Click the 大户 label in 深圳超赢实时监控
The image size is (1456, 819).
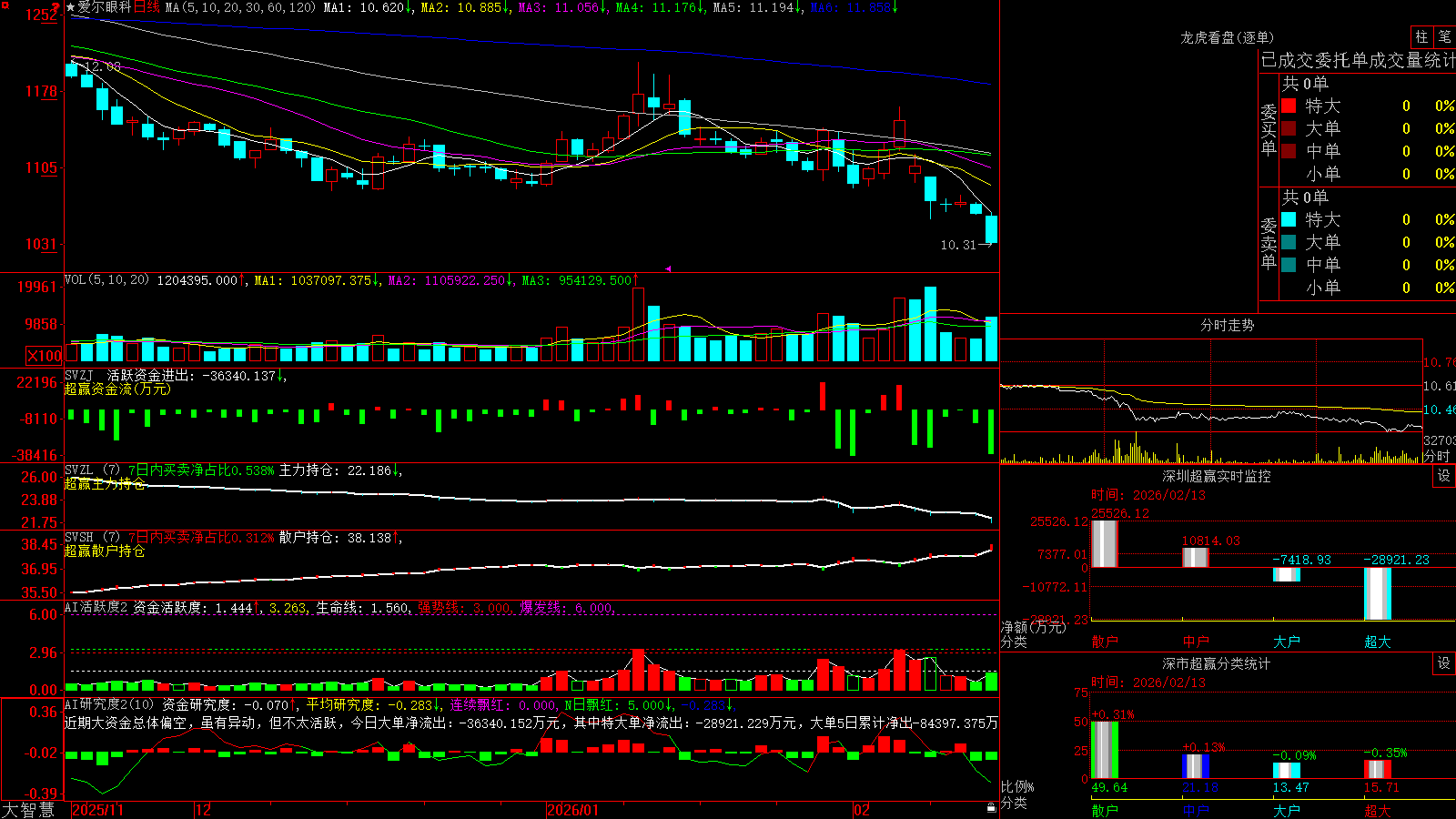(x=1287, y=642)
